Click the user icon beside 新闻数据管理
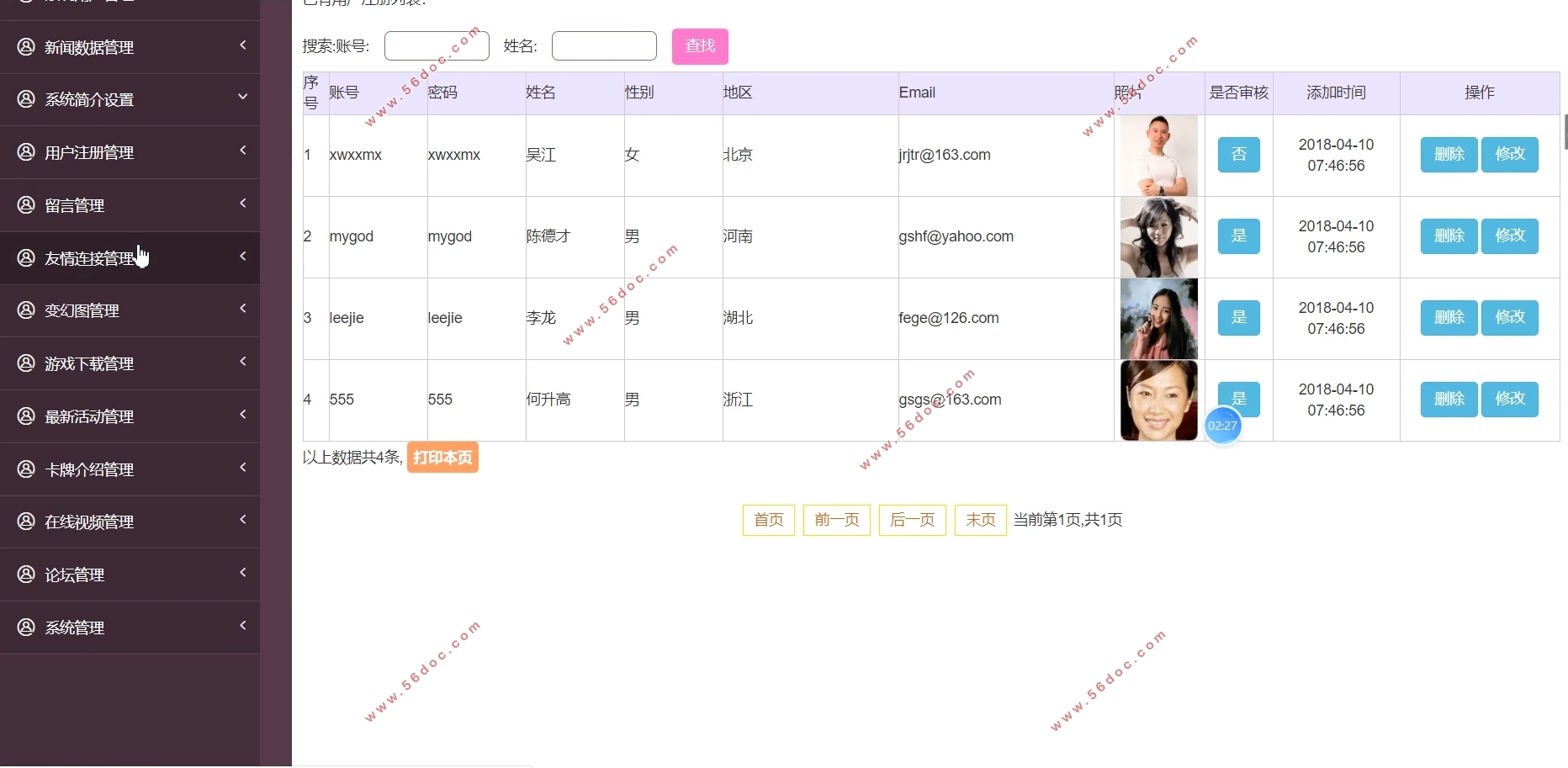Screen dimensions: 1568x768 (x=26, y=46)
